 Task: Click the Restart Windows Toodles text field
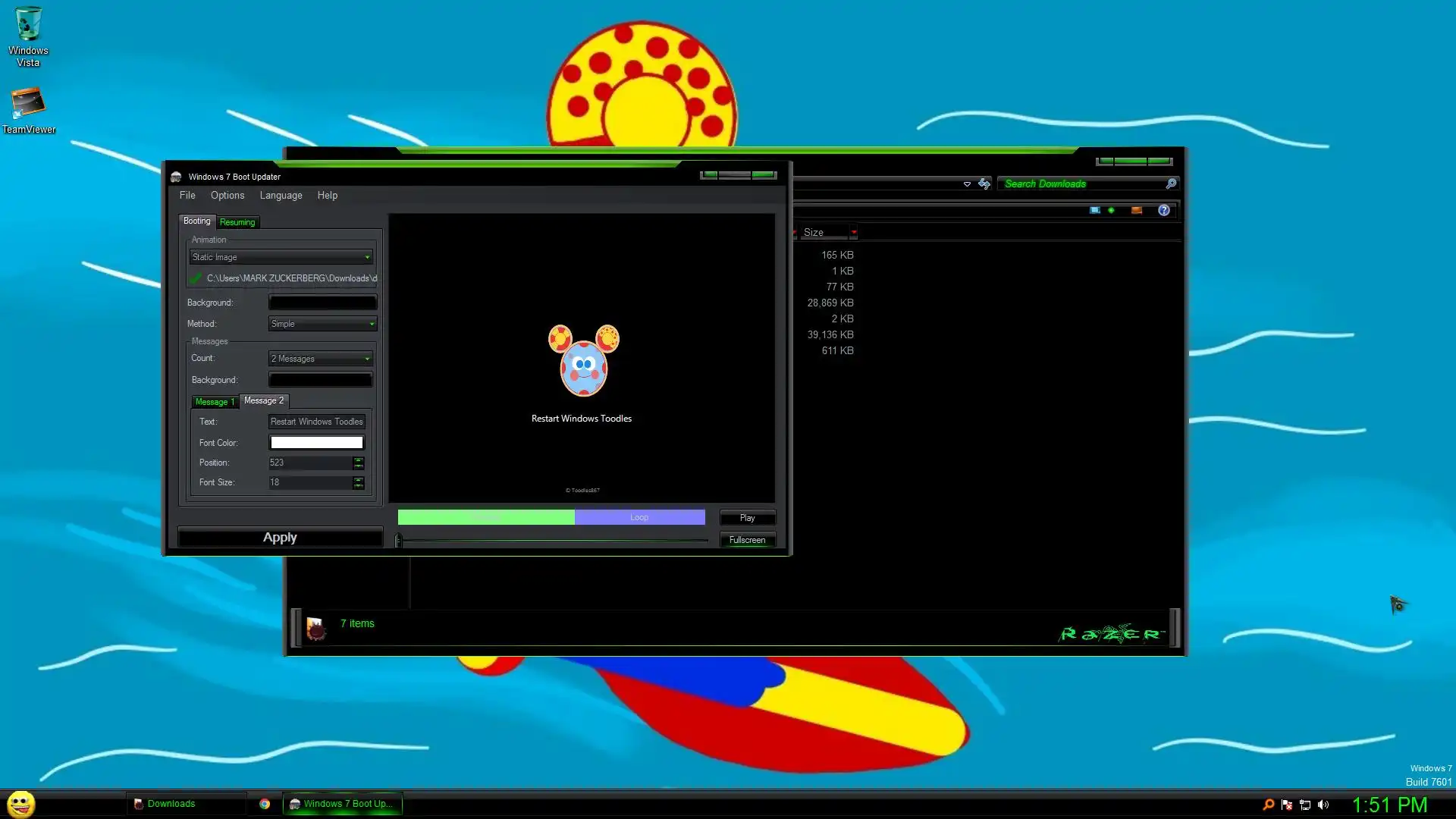point(317,422)
